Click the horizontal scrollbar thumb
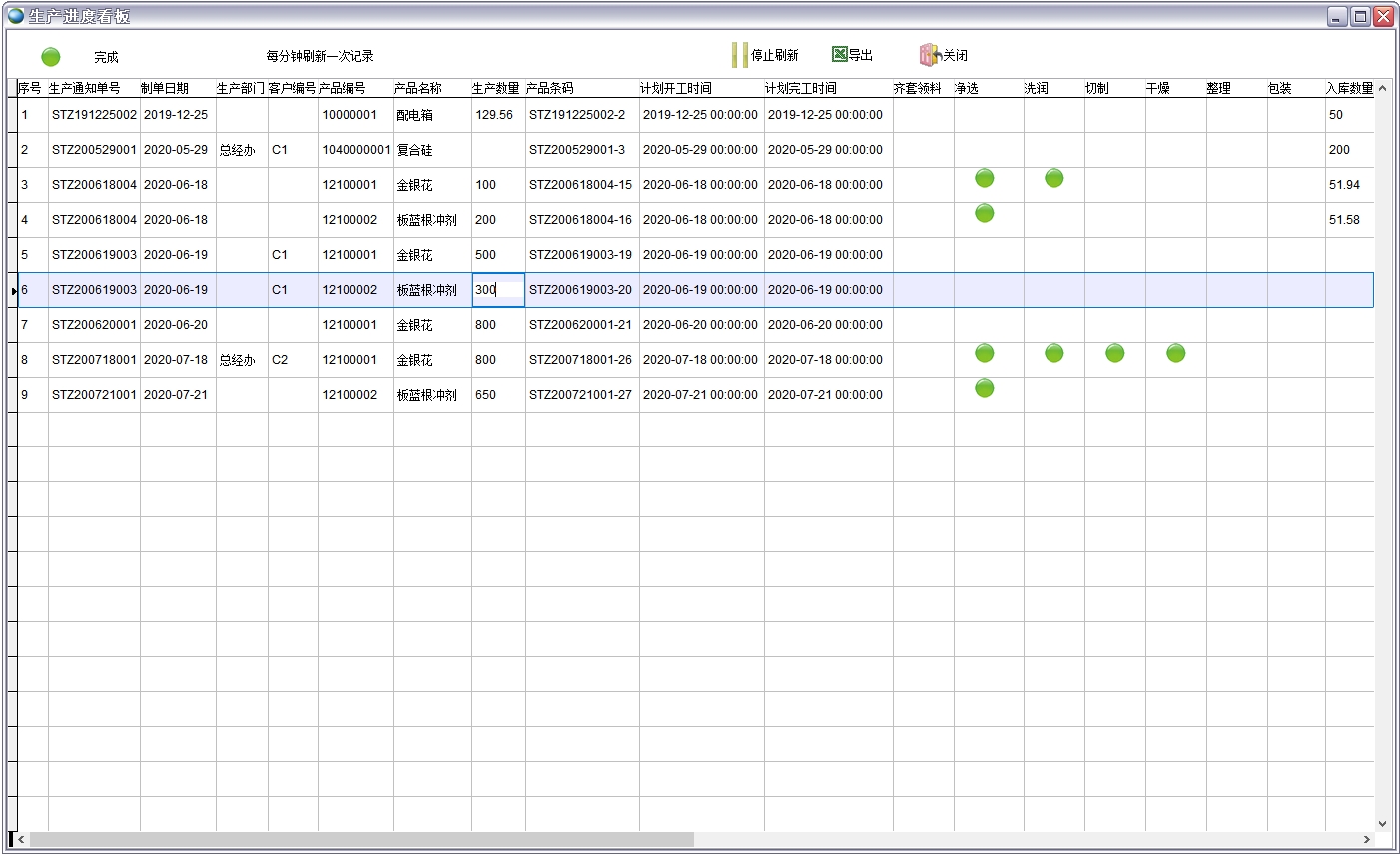Image resolution: width=1400 pixels, height=856 pixels. (359, 839)
